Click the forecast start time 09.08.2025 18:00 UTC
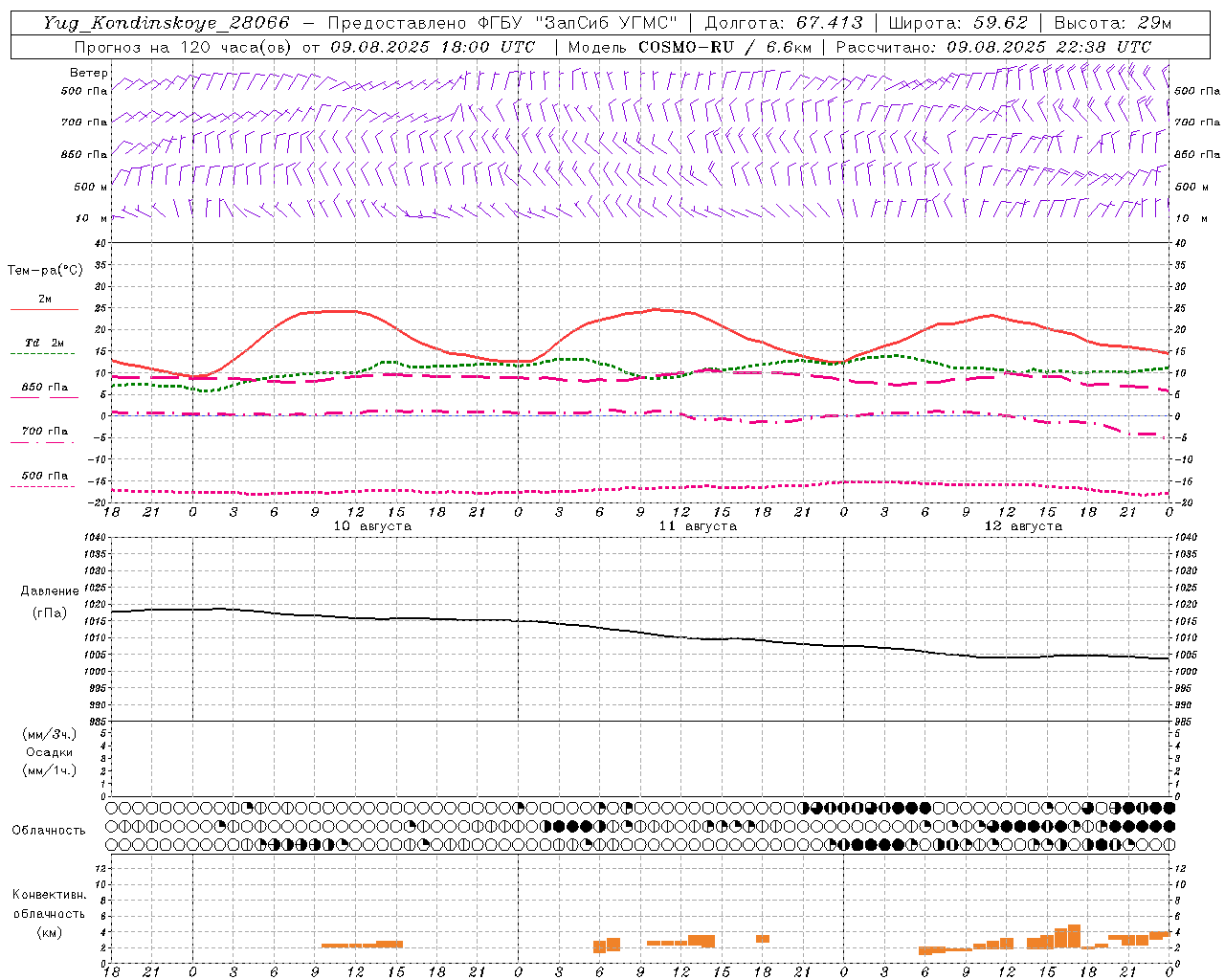Screen dimensions: 1225x980 pos(433,47)
